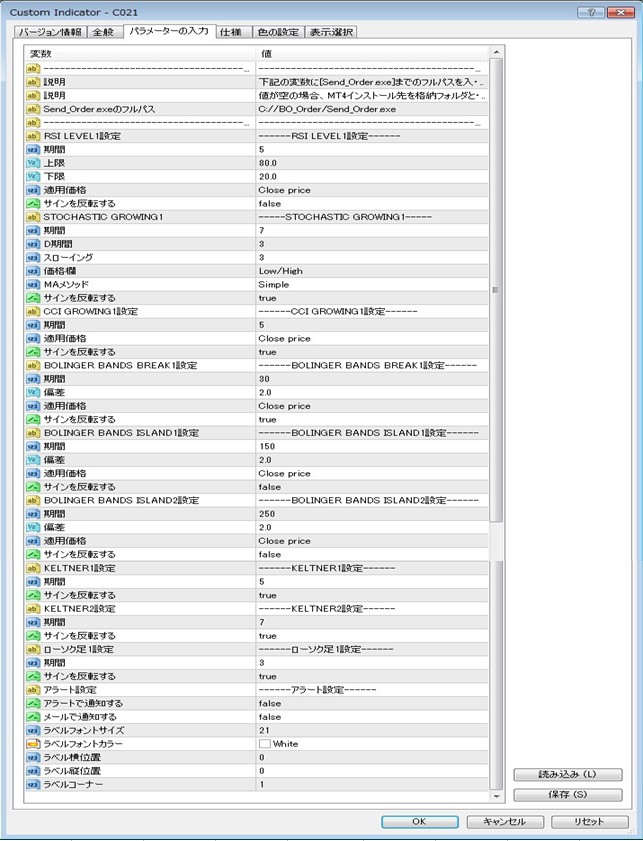The height and width of the screenshot is (841, 643).
Task: Click the vertical scrollbar thumb of parameter list
Action: (x=496, y=290)
